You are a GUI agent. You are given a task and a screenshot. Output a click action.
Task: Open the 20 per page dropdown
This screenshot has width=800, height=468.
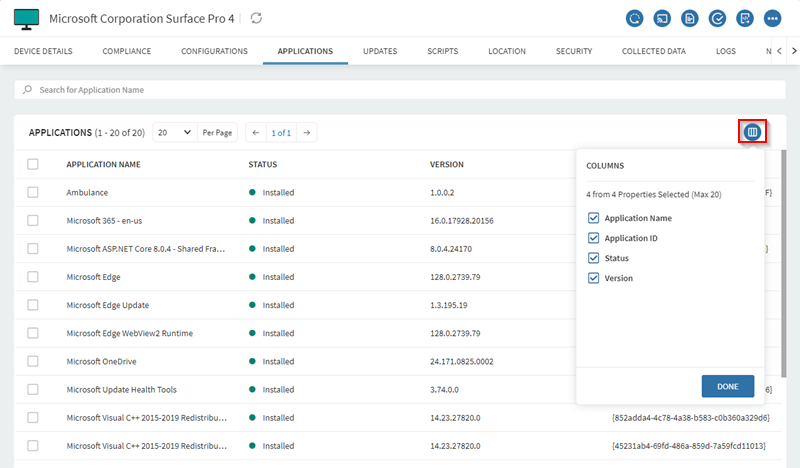click(x=174, y=132)
